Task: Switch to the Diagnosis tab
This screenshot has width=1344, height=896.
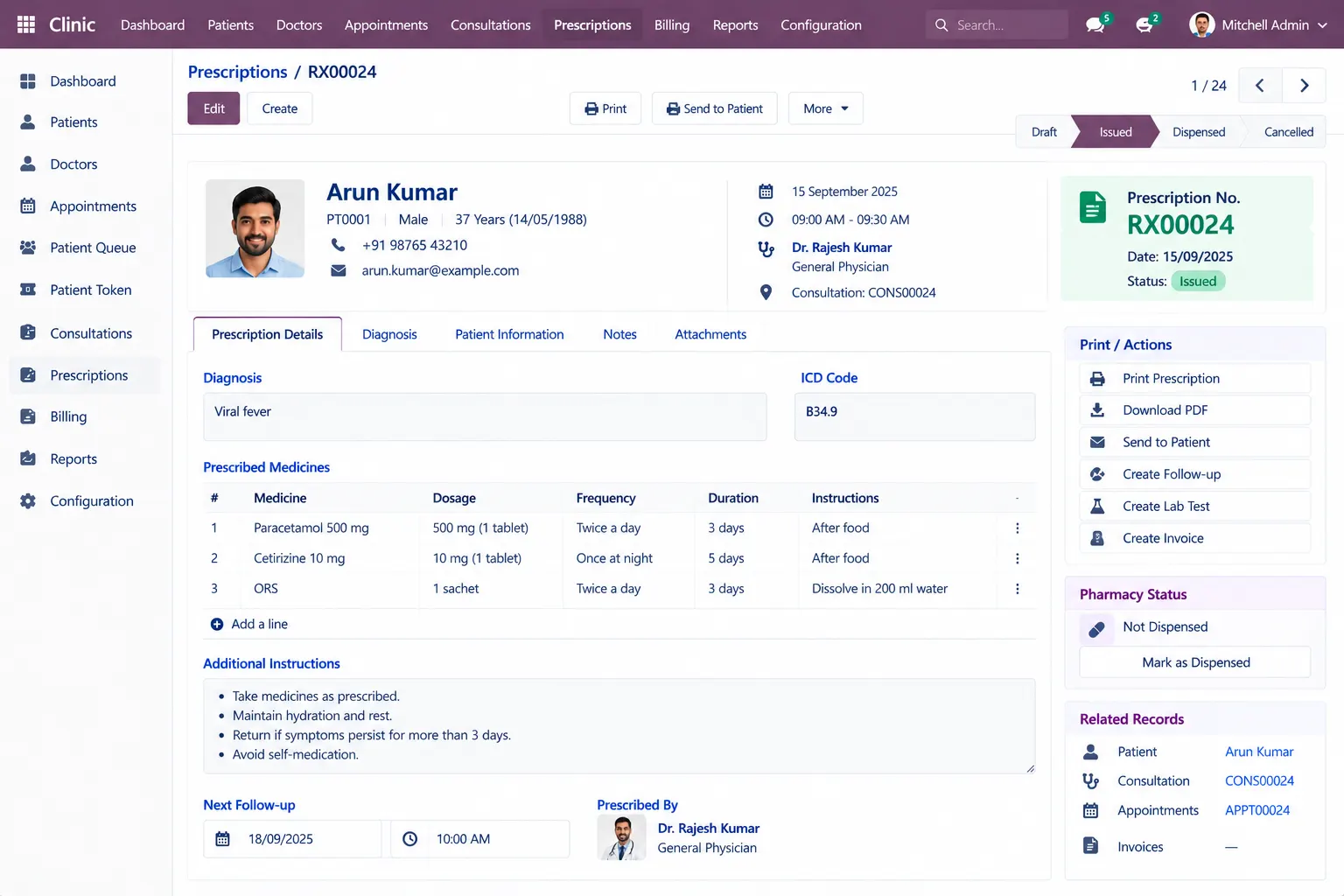Action: point(389,334)
